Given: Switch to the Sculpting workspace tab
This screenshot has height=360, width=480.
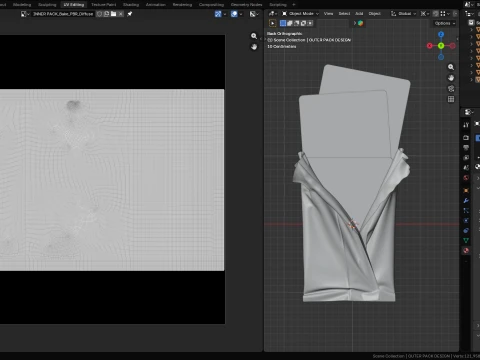Looking at the screenshot, I should pos(47,5).
